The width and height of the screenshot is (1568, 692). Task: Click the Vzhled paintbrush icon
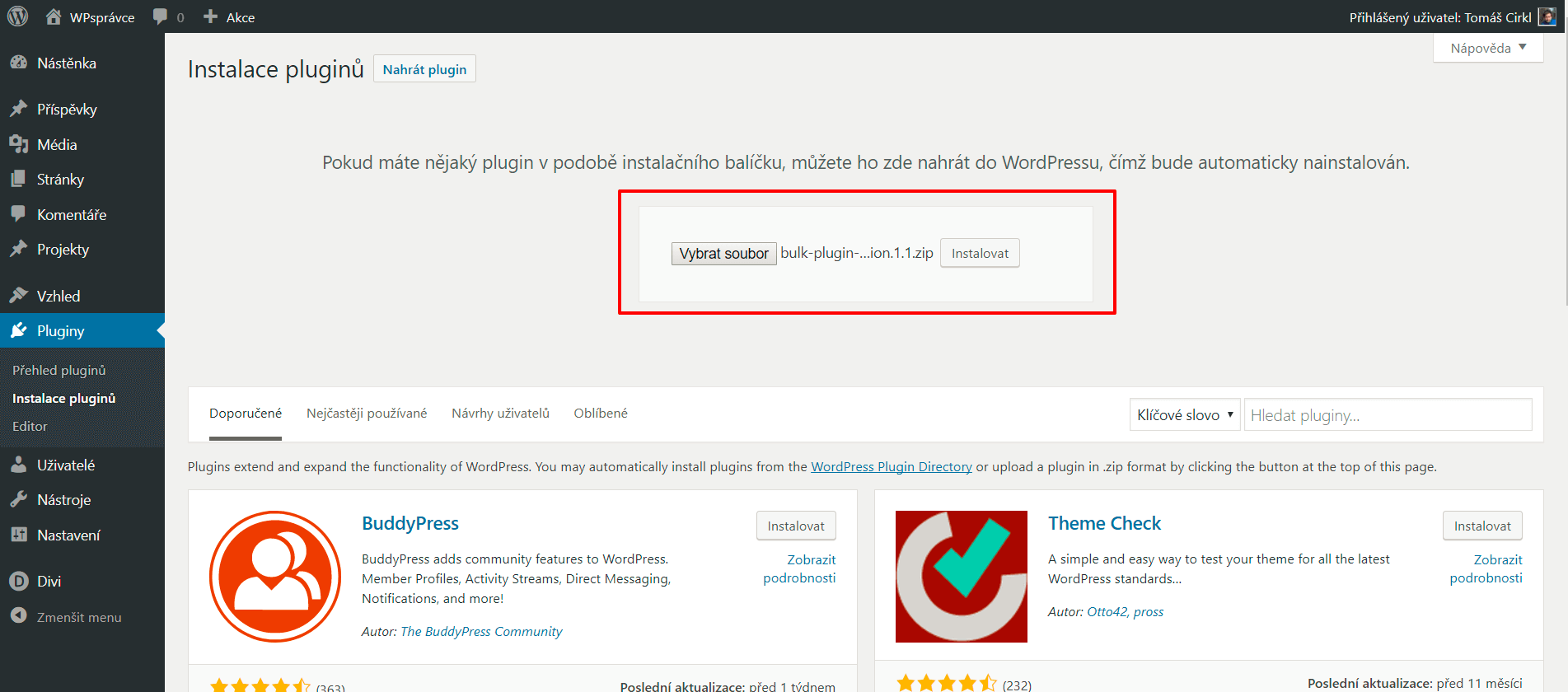tap(18, 295)
